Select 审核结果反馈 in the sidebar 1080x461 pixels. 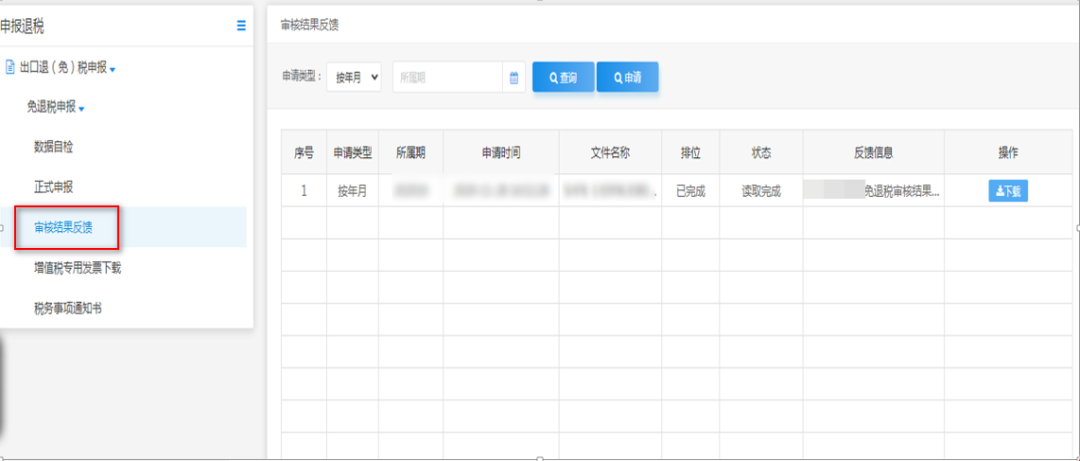click(x=63, y=227)
